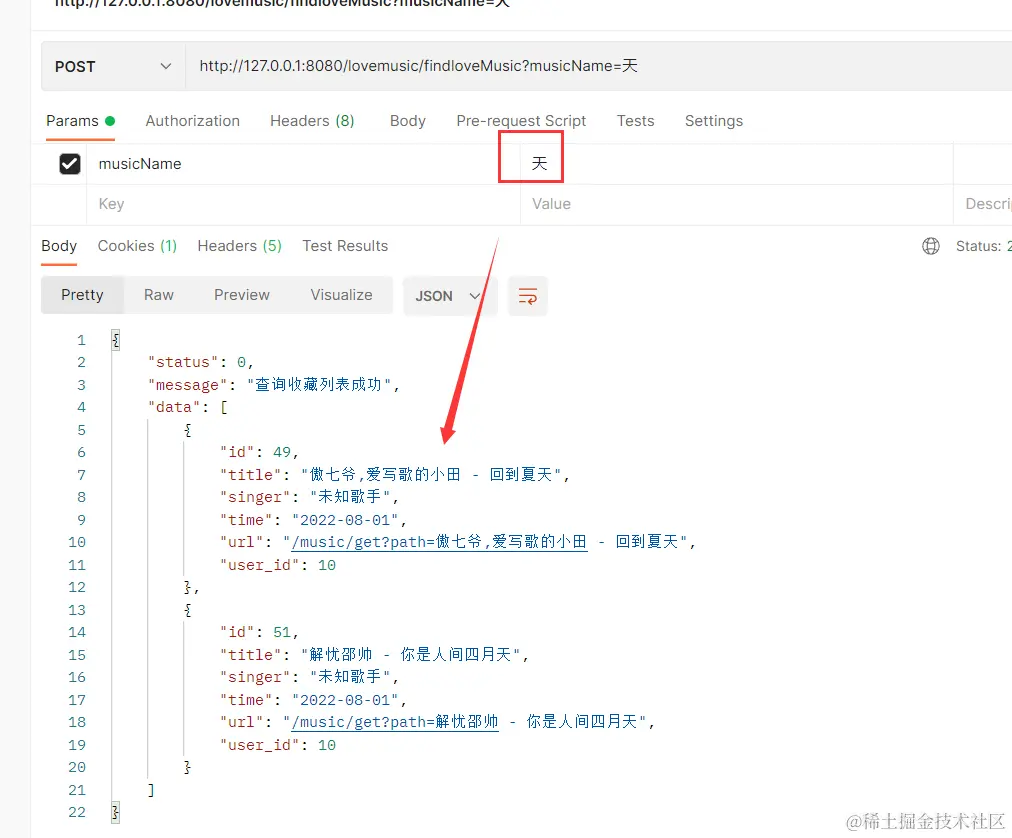
Task: Click the "data" array line
Action: (x=188, y=407)
